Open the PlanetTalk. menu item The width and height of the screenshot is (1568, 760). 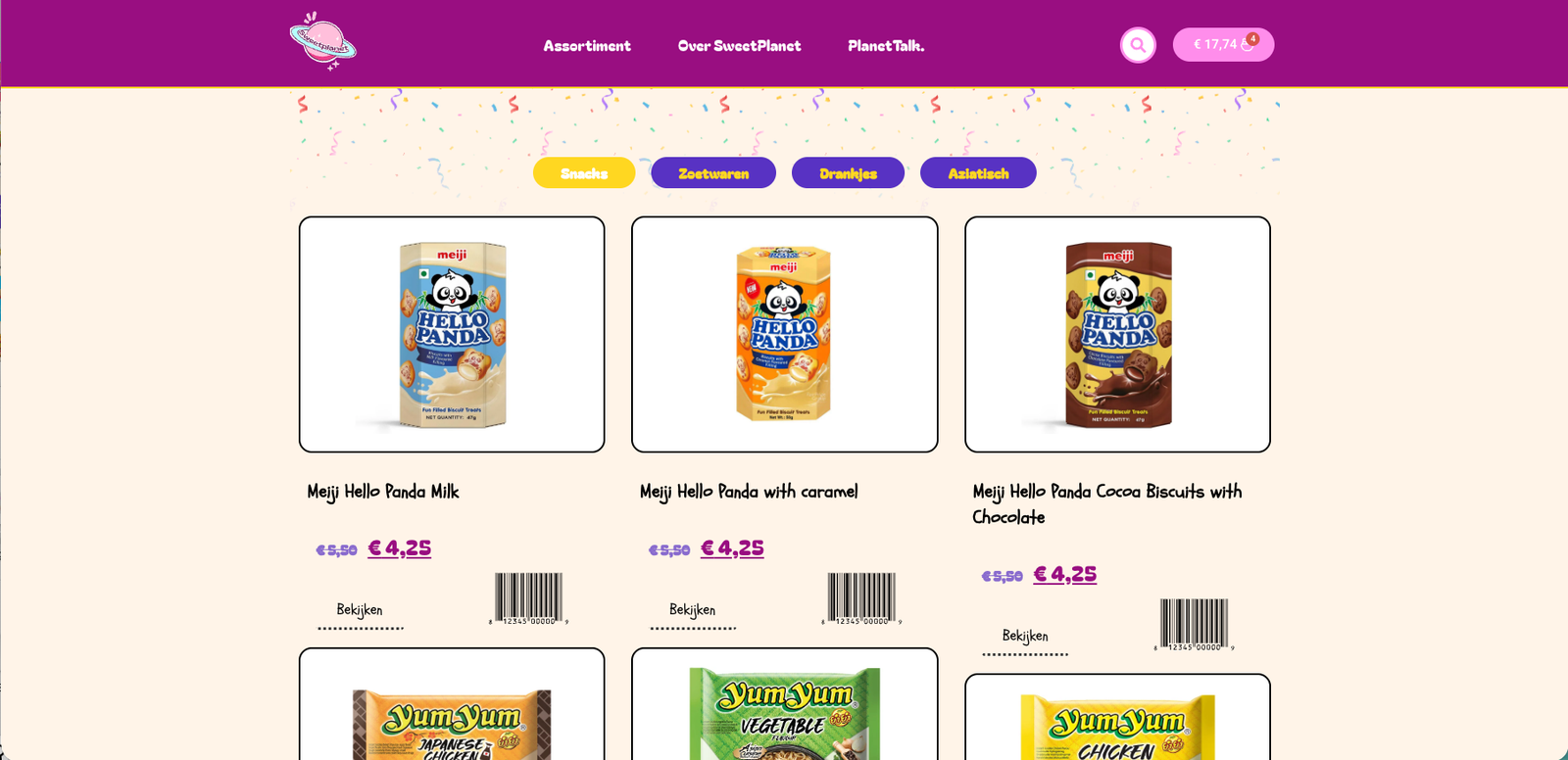coord(886,46)
